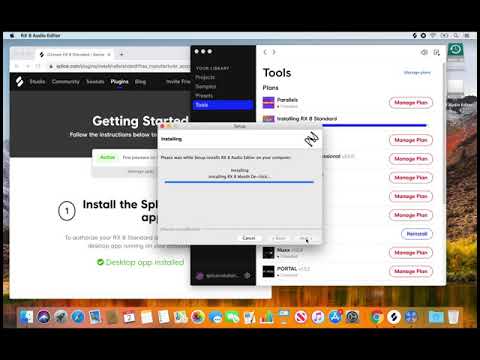Open Splice app from the Dock
480x360 pixels.
click(x=394, y=317)
